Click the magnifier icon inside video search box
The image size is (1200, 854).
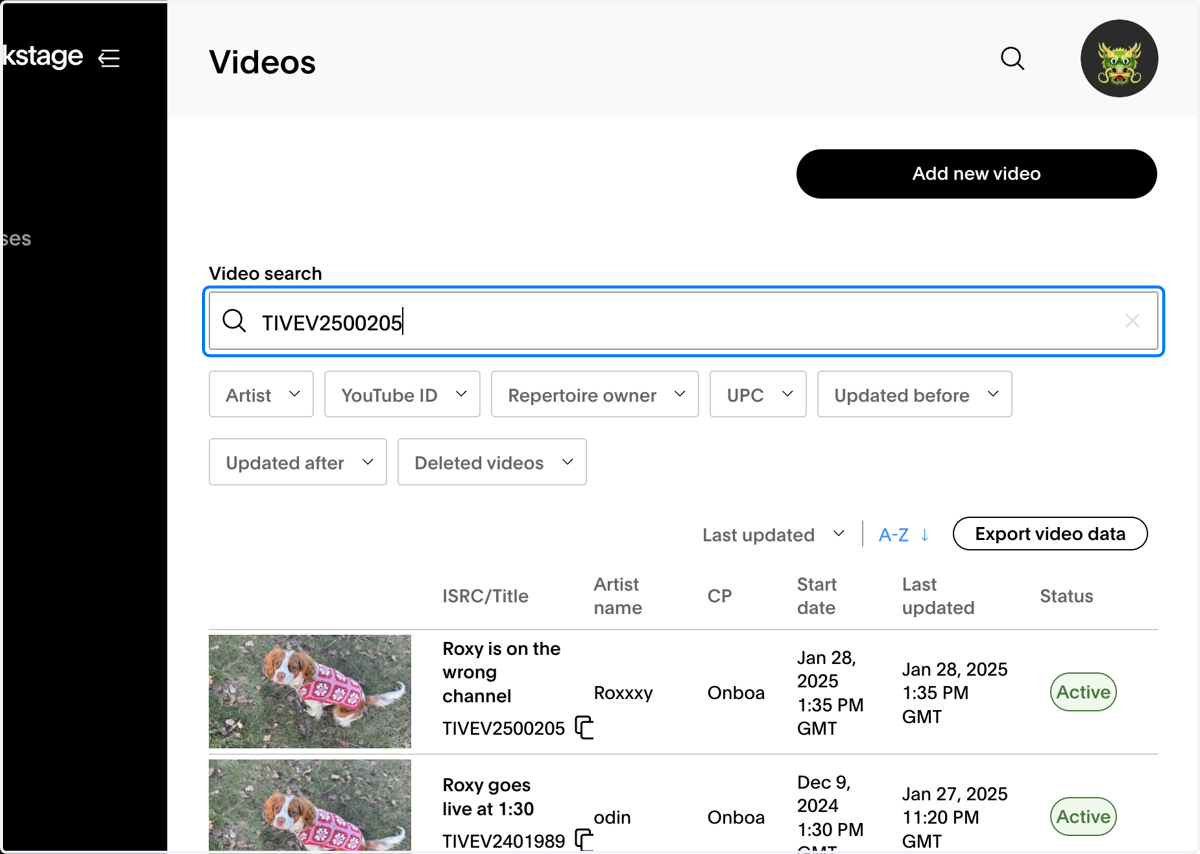point(234,321)
